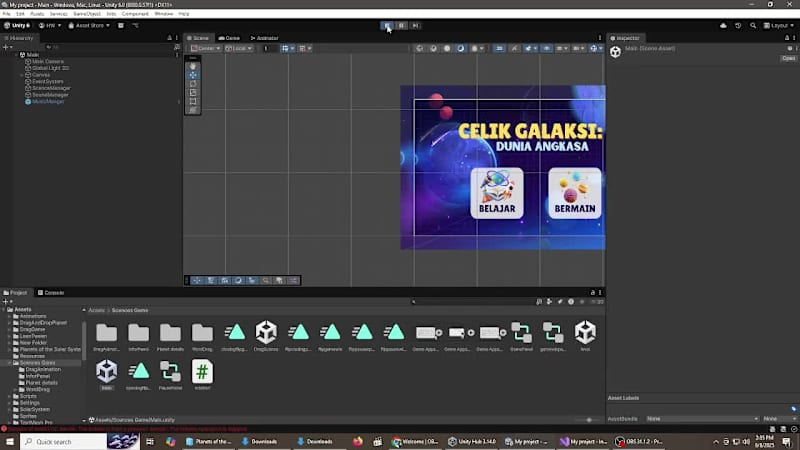Select the Rect tool
The height and width of the screenshot is (450, 800).
(193, 101)
